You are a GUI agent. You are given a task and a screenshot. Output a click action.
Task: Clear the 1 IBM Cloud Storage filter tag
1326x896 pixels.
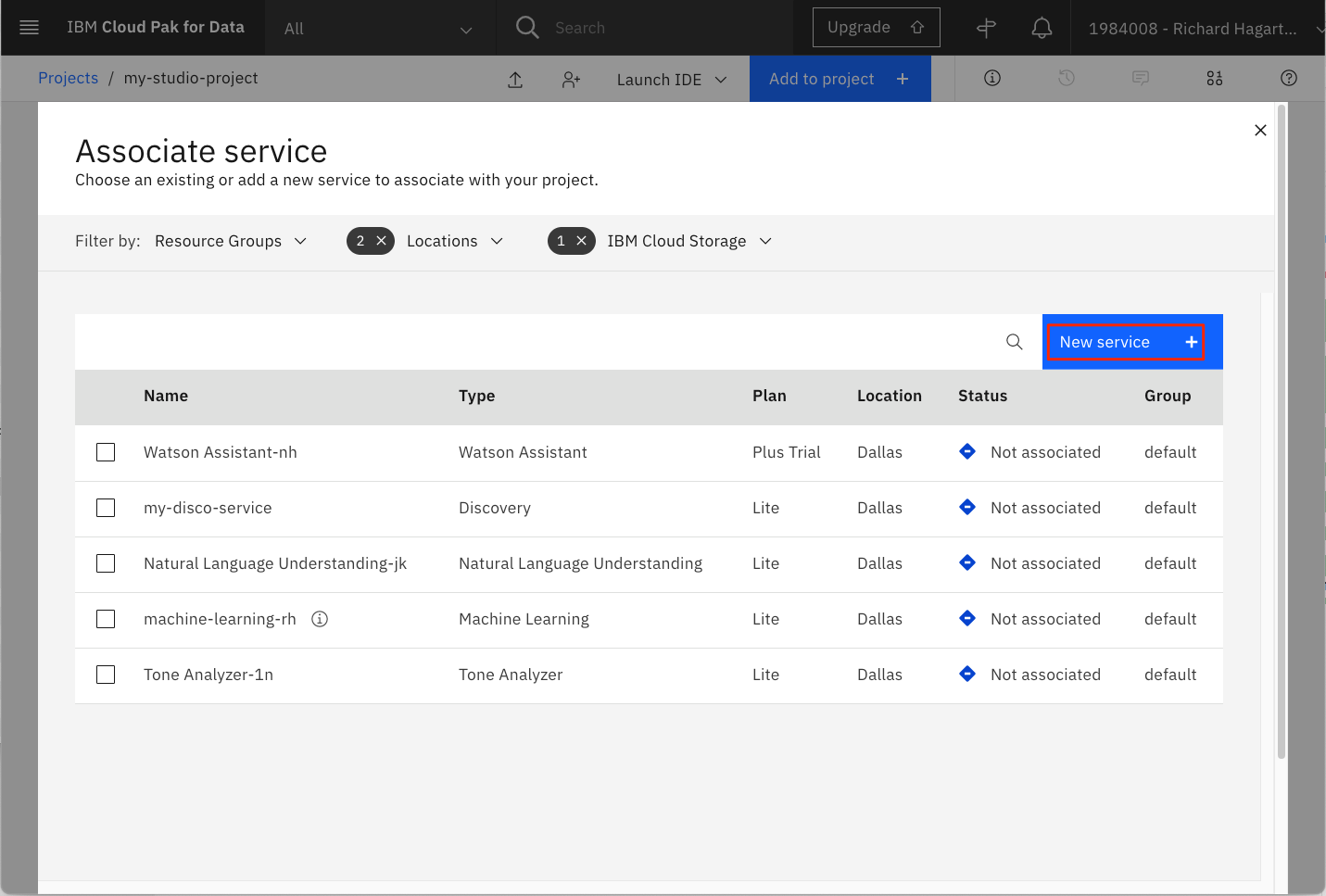pyautogui.click(x=581, y=241)
